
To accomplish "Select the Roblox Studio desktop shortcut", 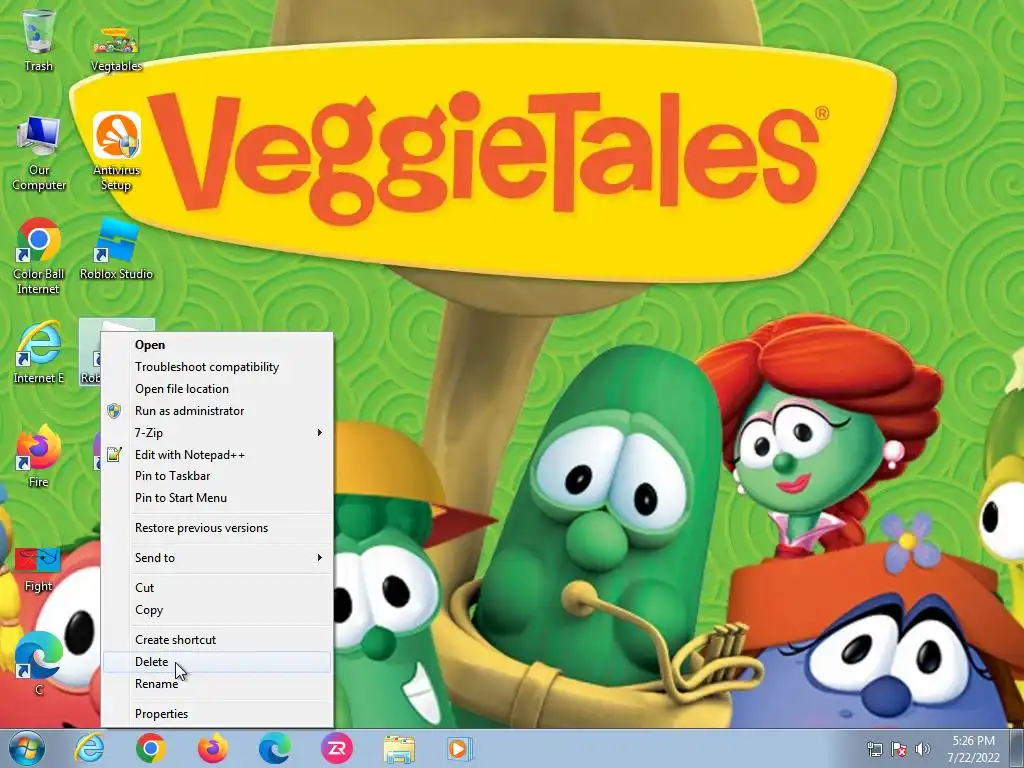I will coord(116,249).
